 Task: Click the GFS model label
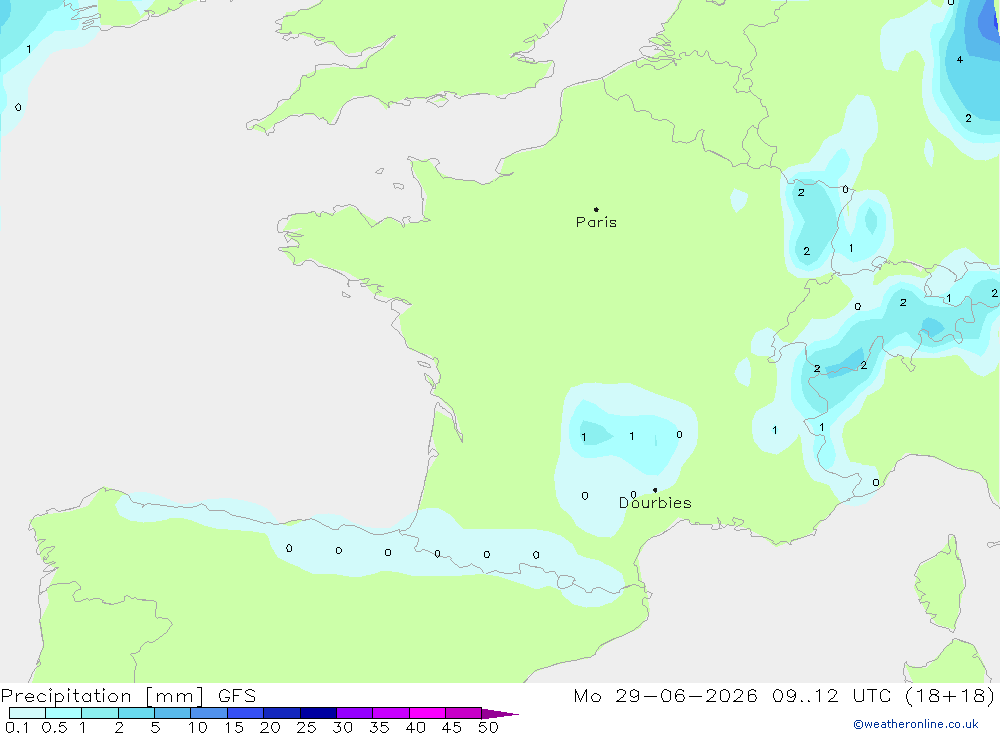pos(237,696)
